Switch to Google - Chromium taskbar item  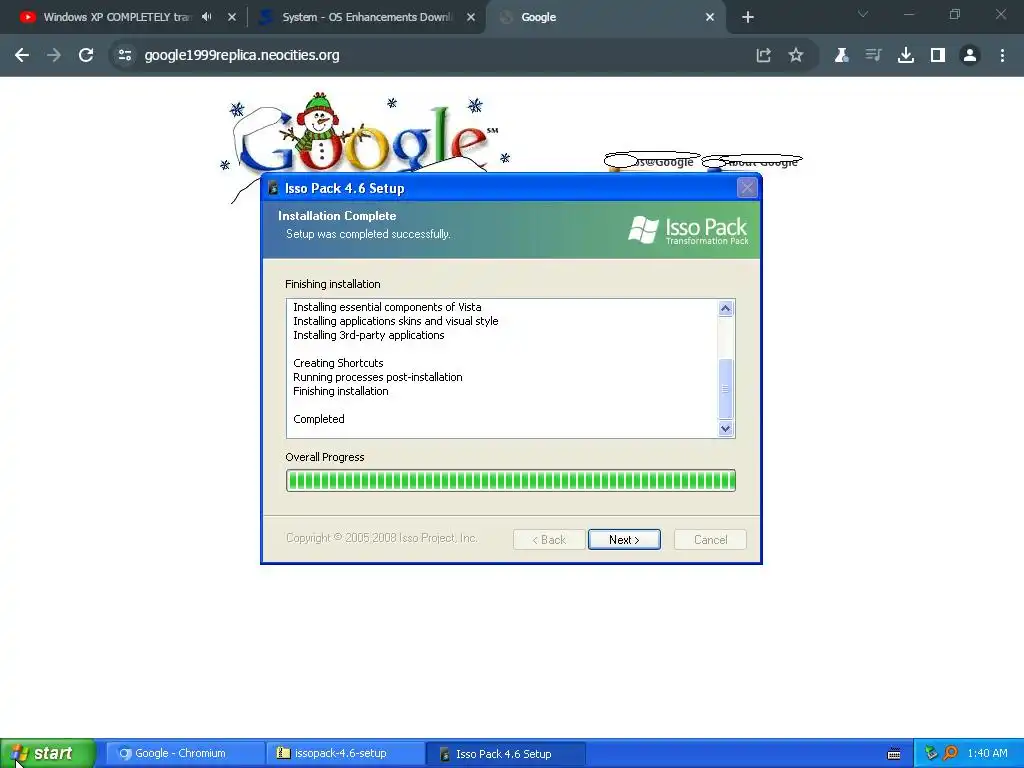[x=185, y=754]
